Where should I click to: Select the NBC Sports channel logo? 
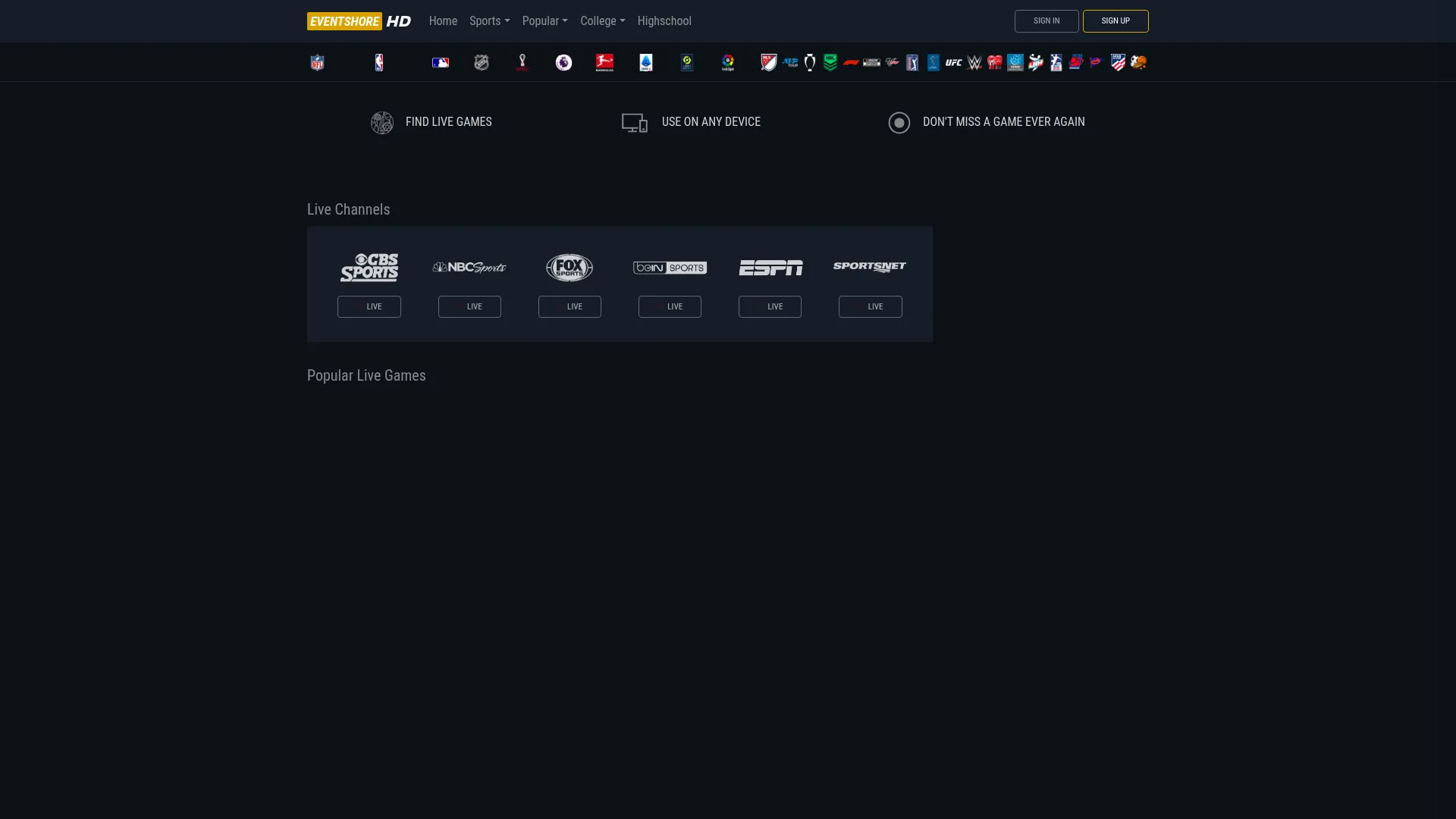(x=469, y=268)
